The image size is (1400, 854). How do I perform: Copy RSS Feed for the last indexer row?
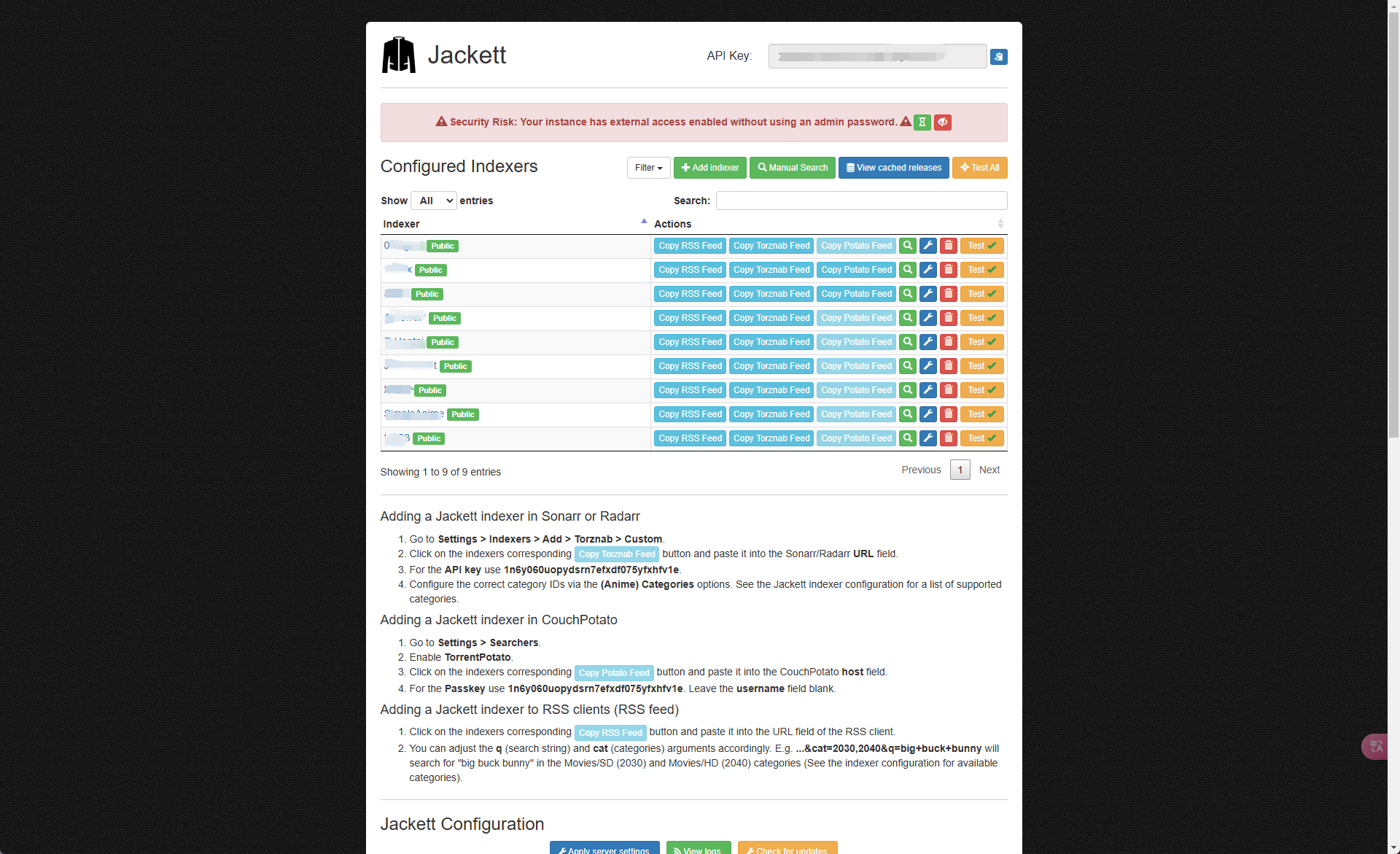[690, 438]
